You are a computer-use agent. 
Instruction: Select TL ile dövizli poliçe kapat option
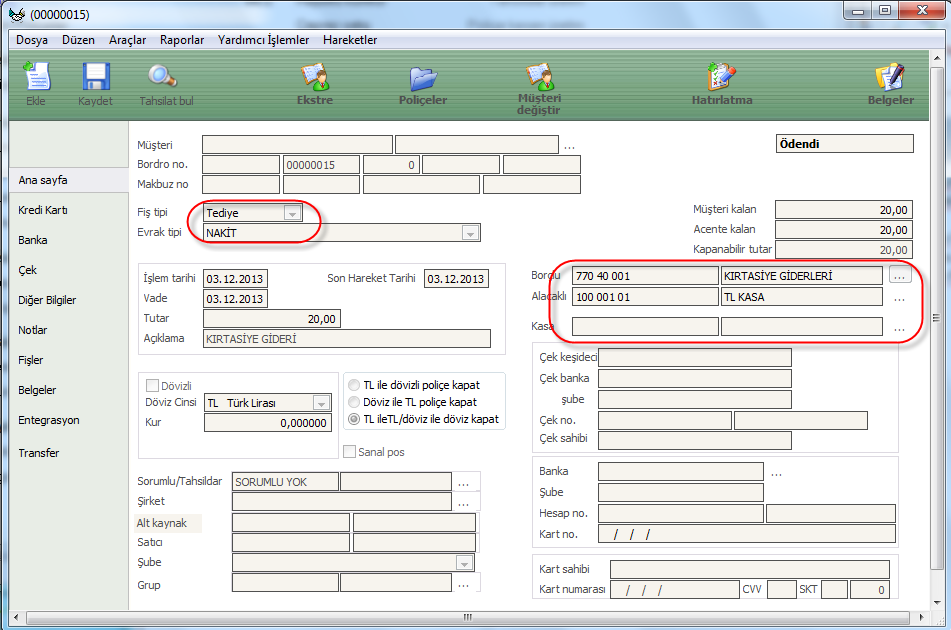(354, 385)
